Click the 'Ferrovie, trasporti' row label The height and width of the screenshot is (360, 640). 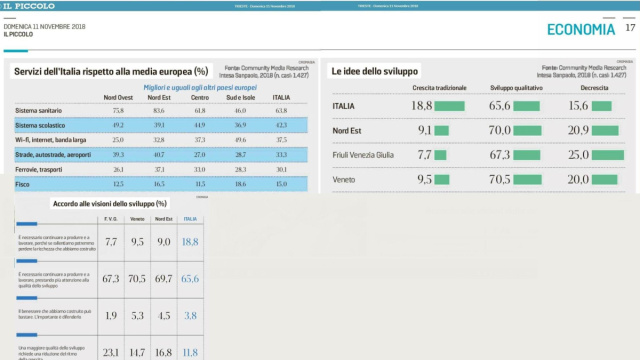point(39,169)
